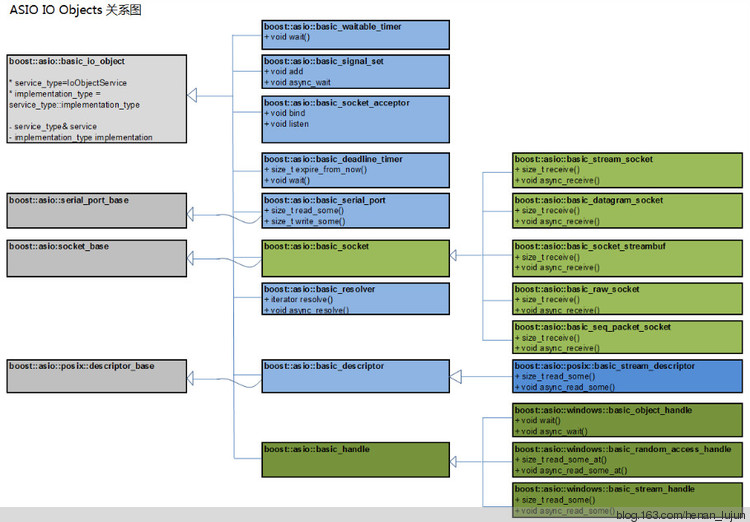Viewport: 750px width, 522px height.
Task: Select the windows basic_object_handle box
Action: point(628,419)
